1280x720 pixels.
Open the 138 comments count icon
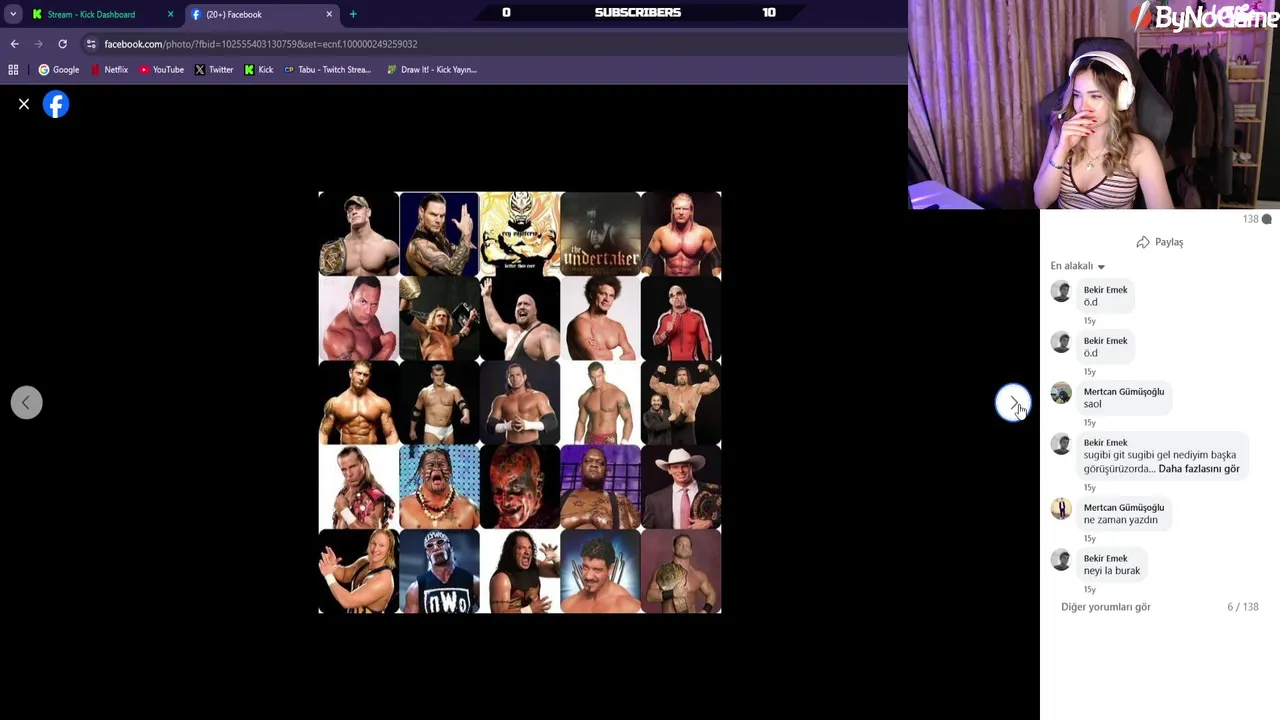[1258, 219]
